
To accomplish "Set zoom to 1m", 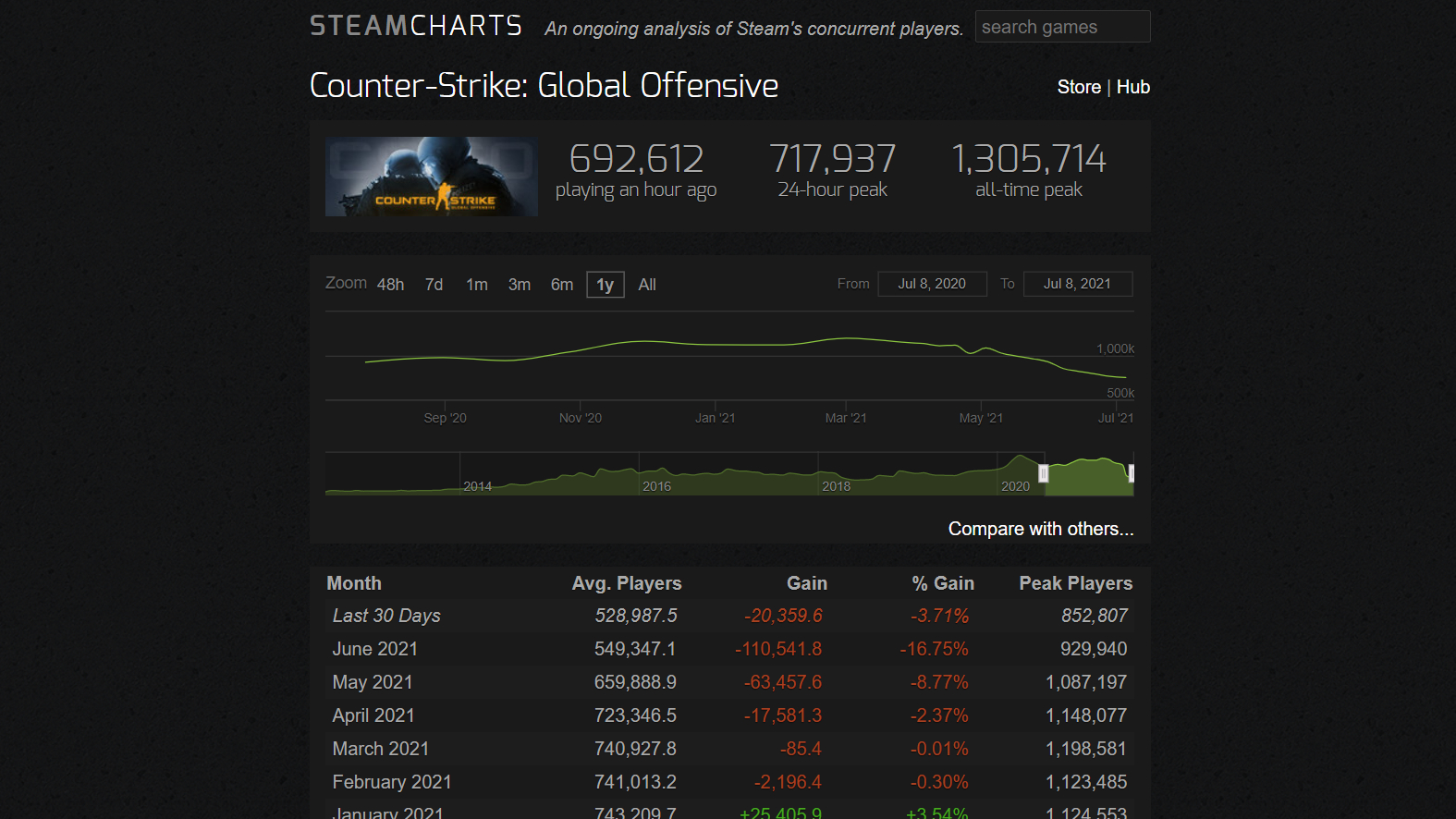I will pos(477,285).
